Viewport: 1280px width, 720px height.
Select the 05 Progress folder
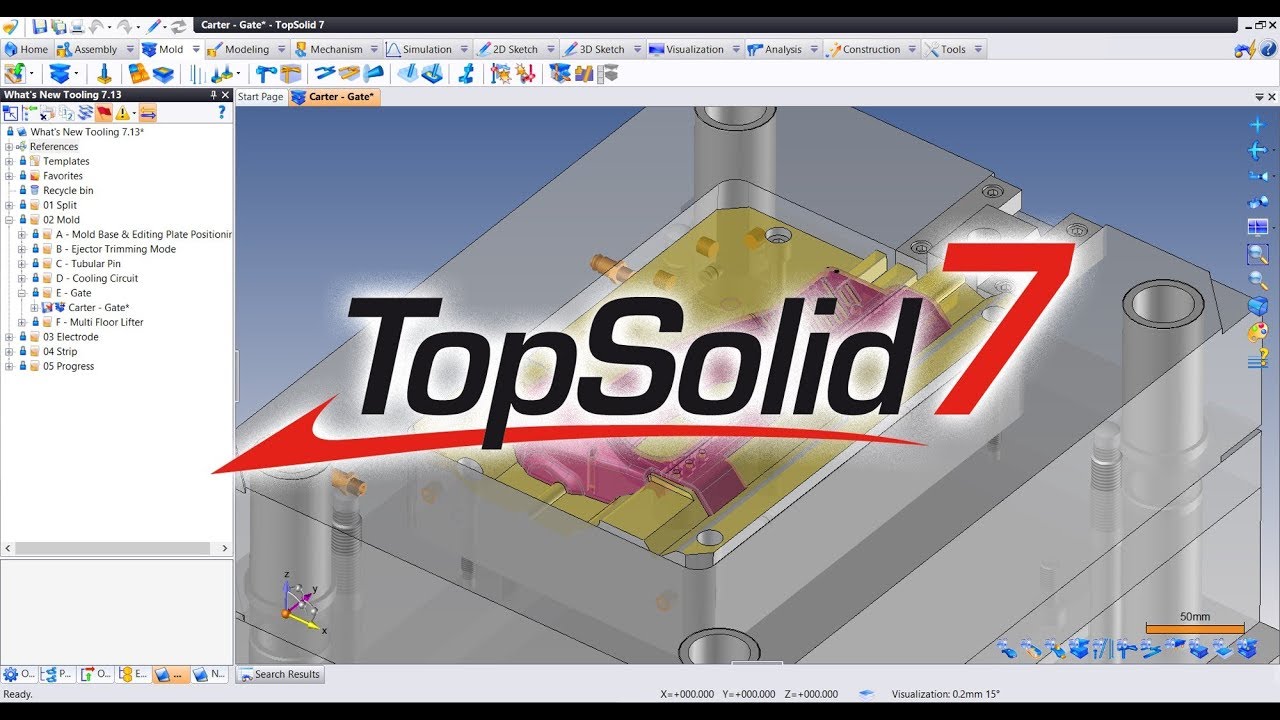point(68,366)
